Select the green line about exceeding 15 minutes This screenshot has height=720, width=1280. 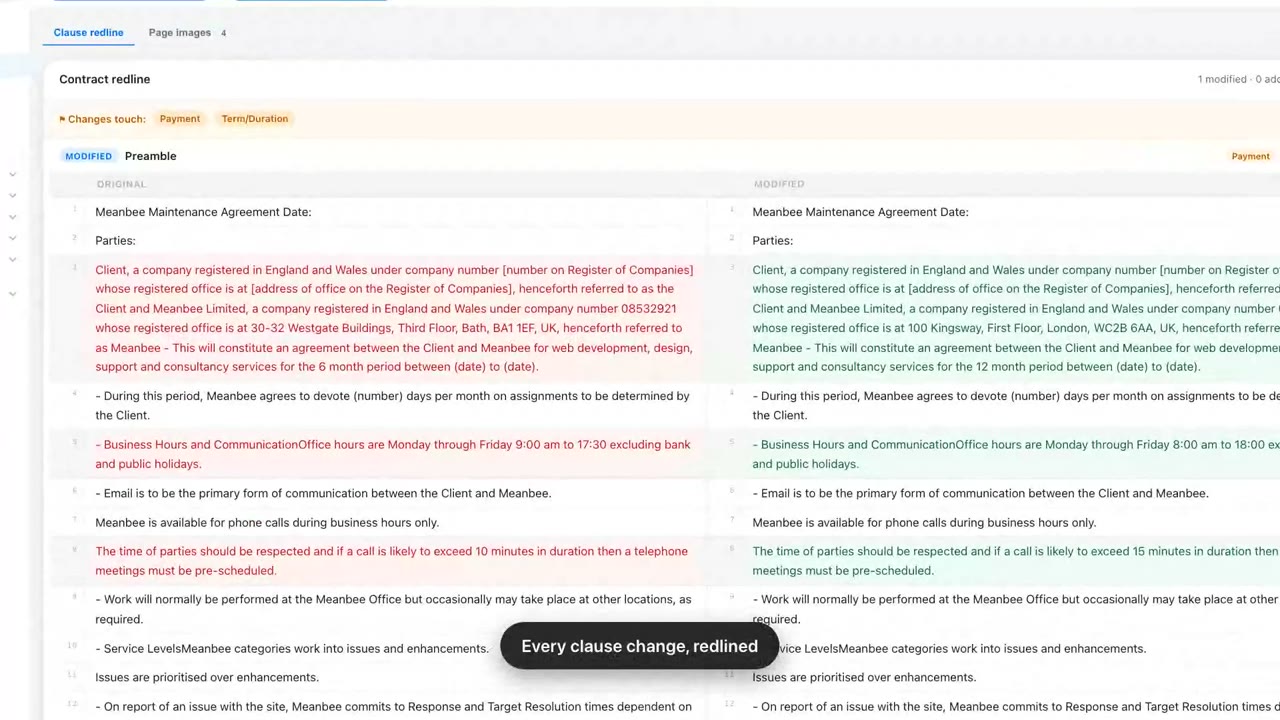1016,561
